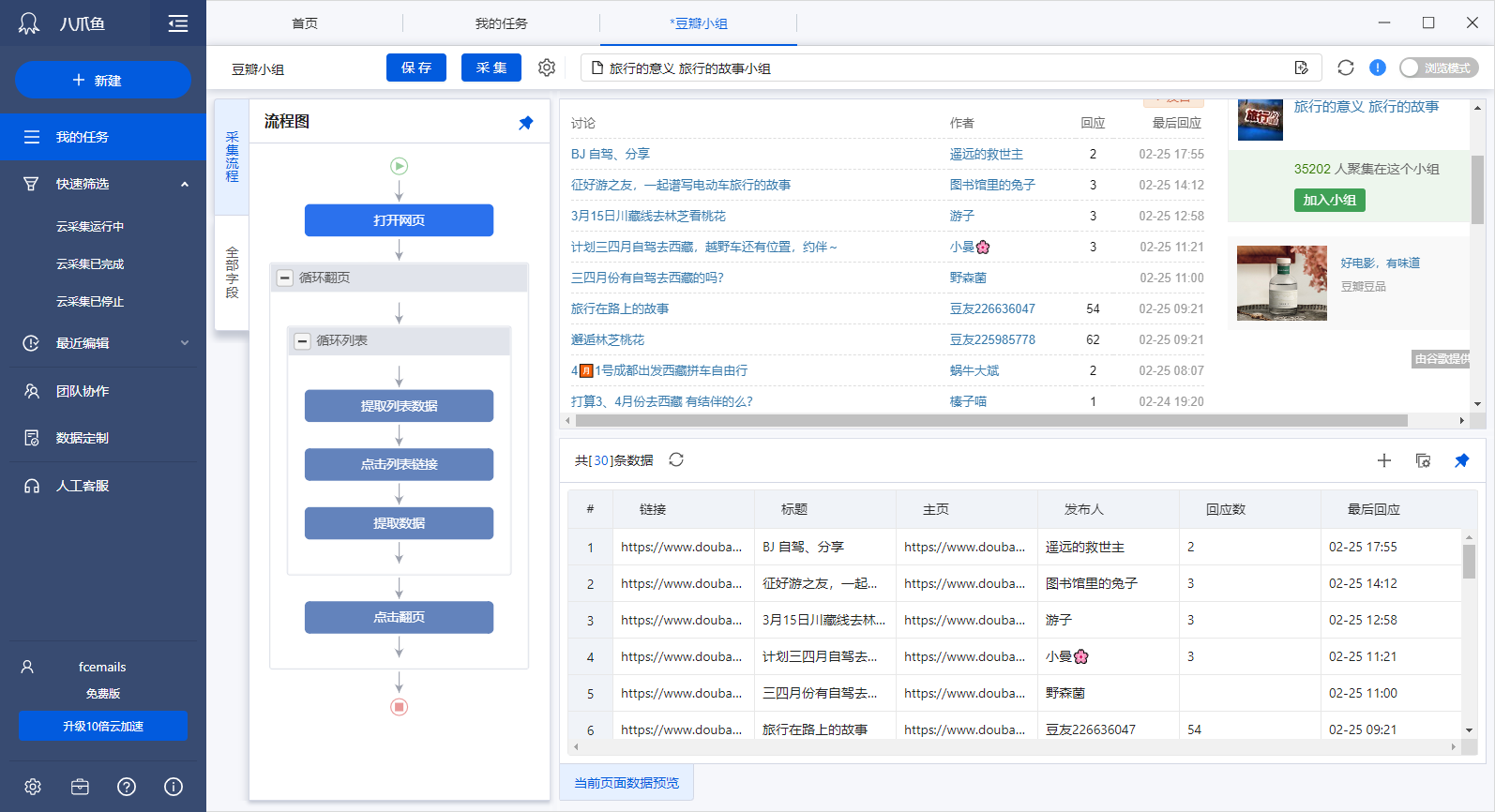
Task: Click the 保存 save button
Action: tap(416, 68)
